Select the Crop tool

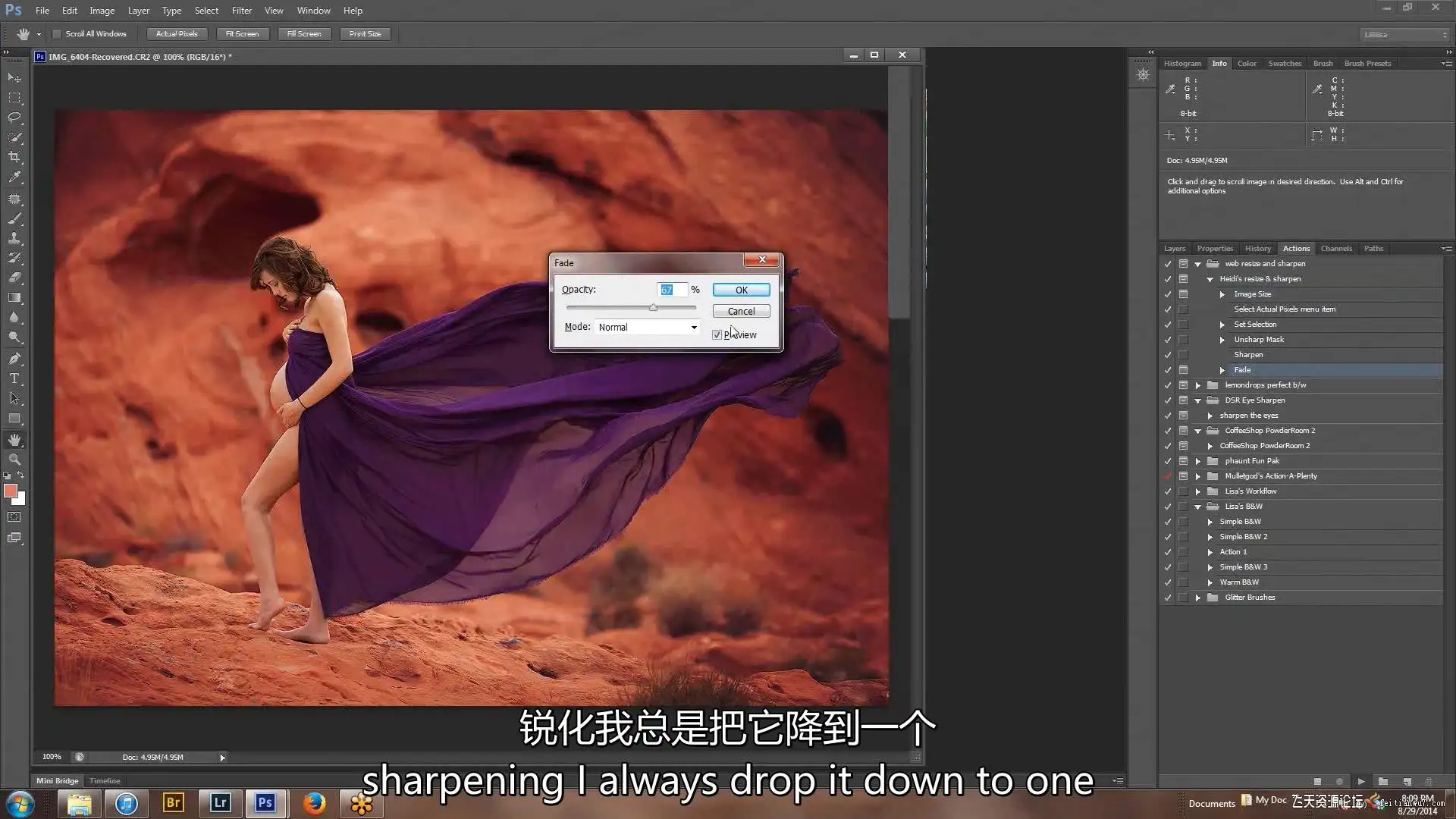pyautogui.click(x=14, y=157)
